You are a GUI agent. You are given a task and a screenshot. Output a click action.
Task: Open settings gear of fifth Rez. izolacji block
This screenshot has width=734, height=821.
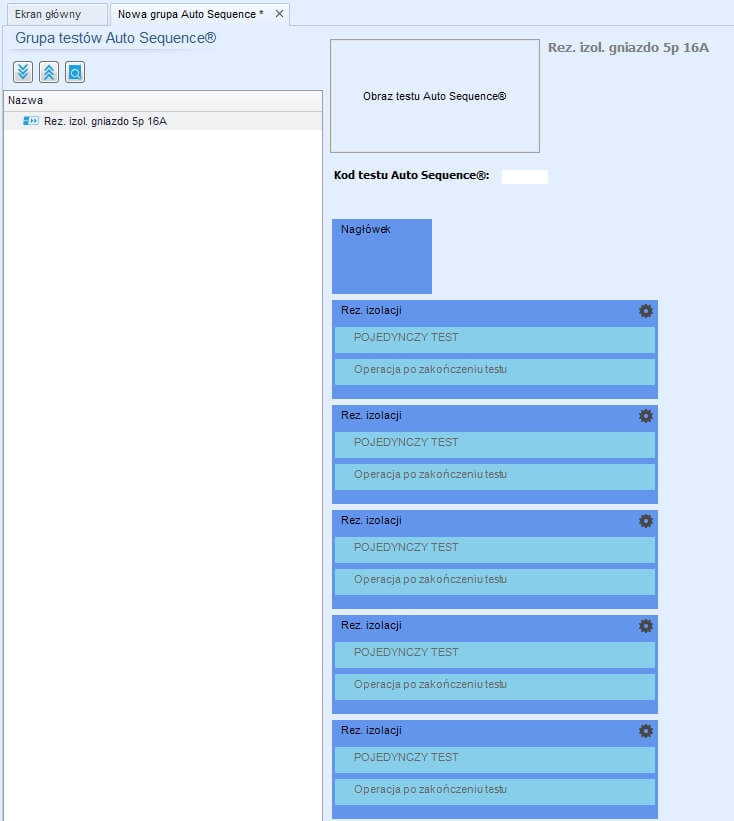(645, 731)
